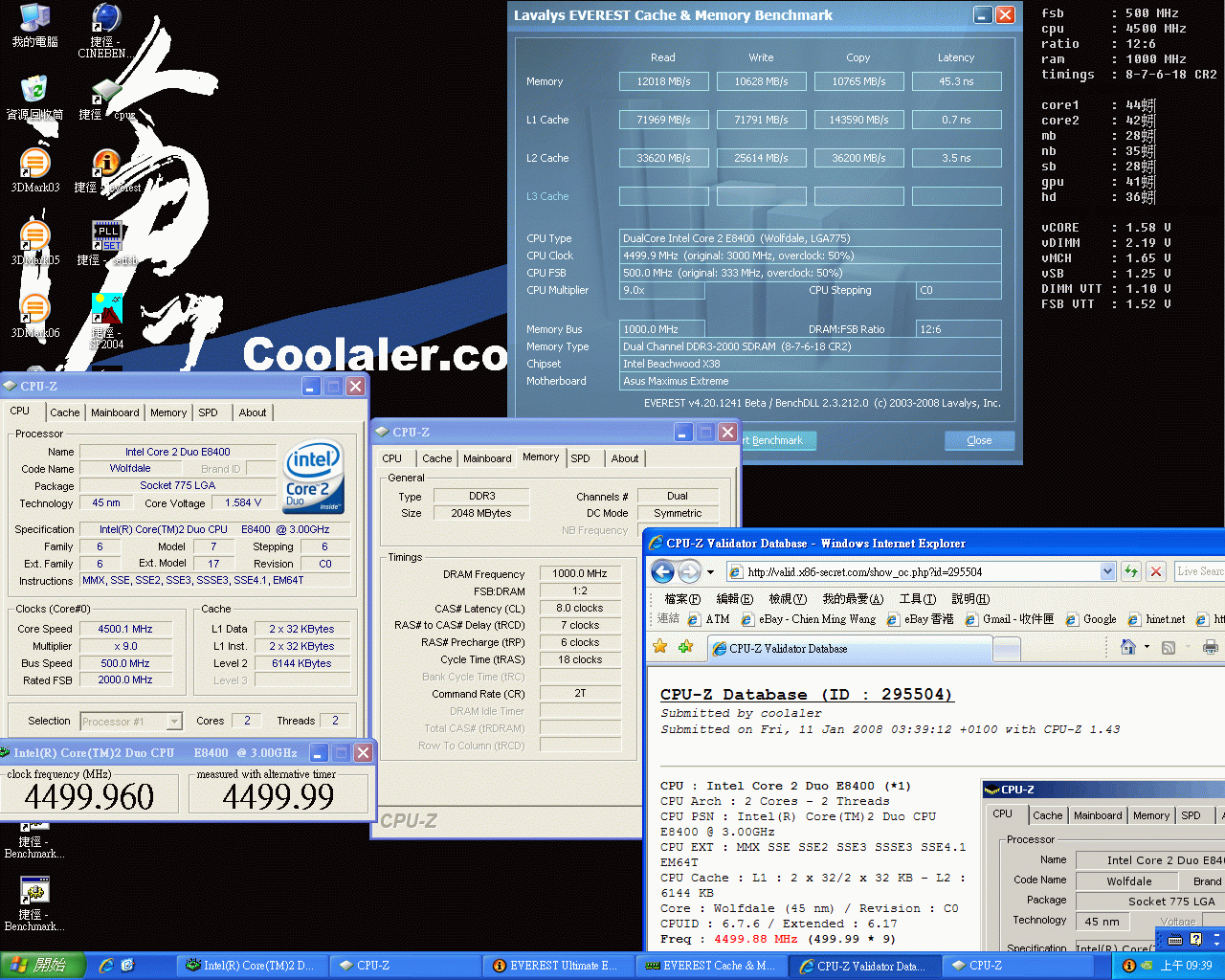
Task: Click the Add to Favorites icon
Action: 685,647
